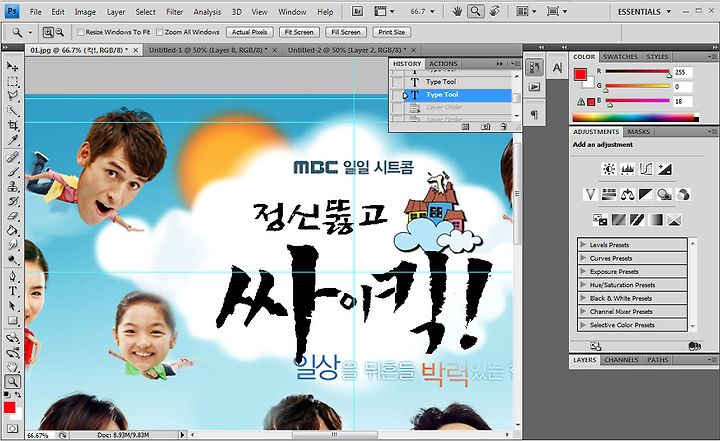Image resolution: width=720 pixels, height=441 pixels.
Task: Expand Channel Mixer Presets
Action: pos(583,311)
